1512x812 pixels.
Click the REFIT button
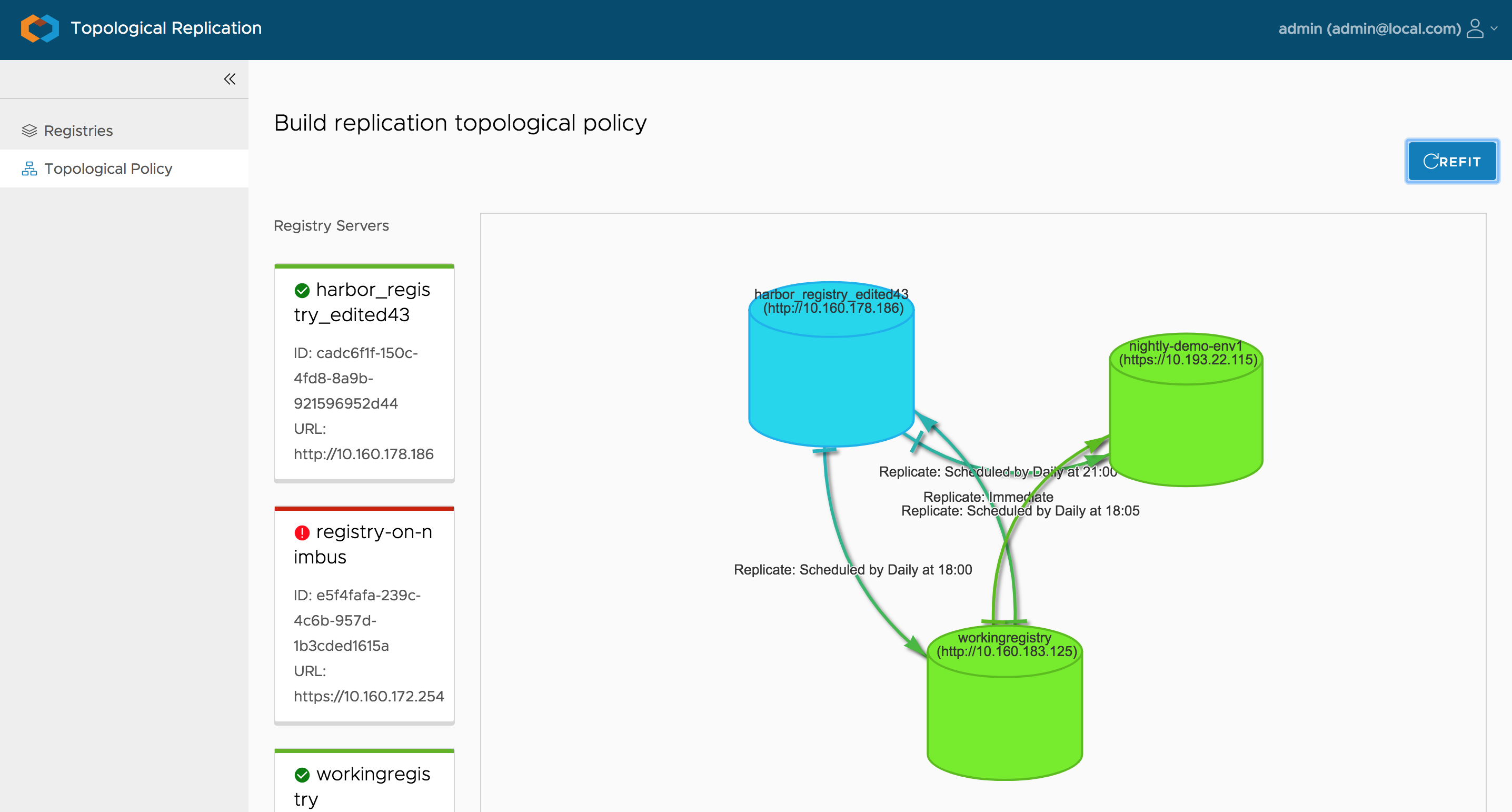[x=1451, y=161]
